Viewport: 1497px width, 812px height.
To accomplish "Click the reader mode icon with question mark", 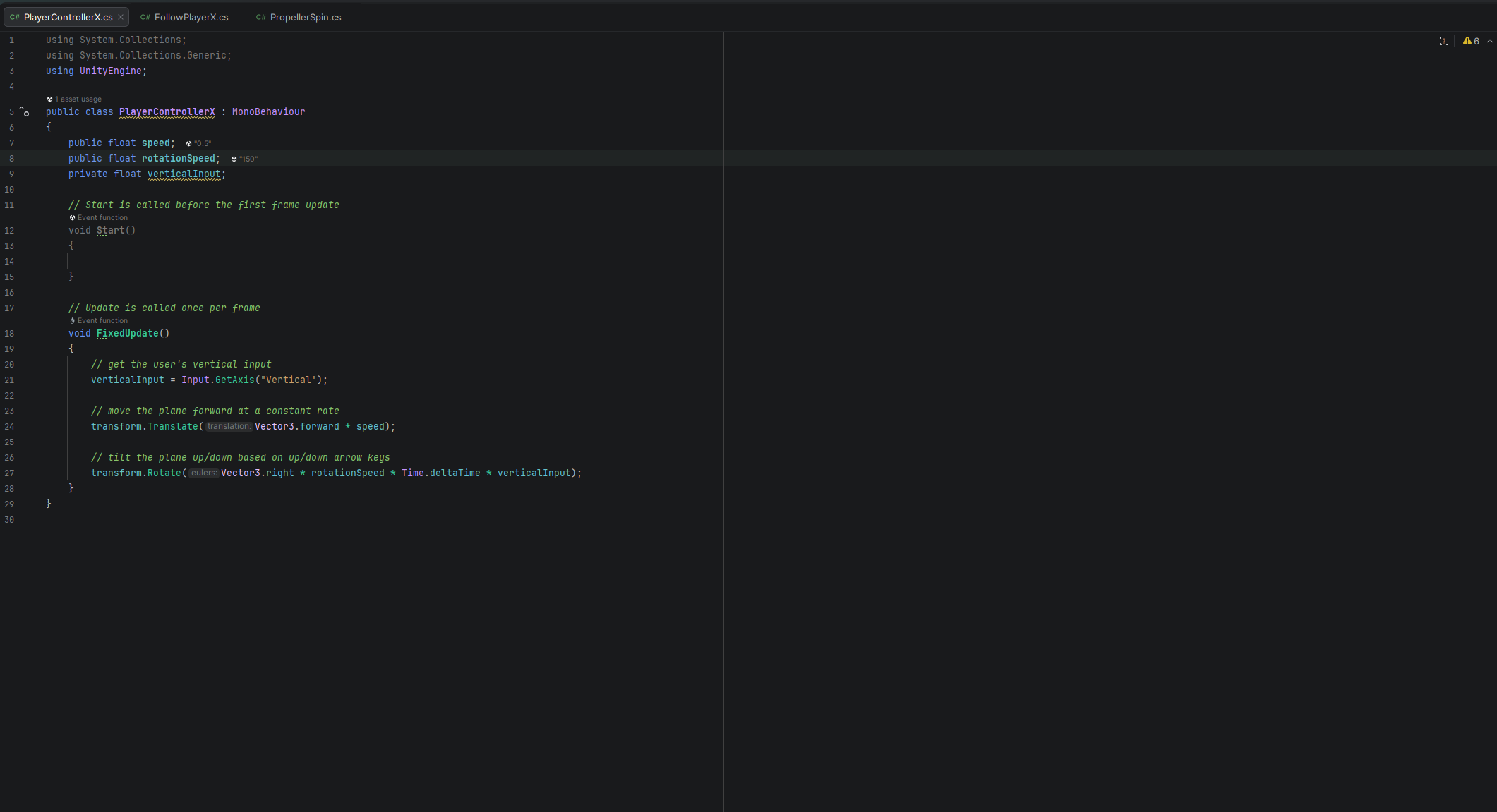I will (x=1443, y=41).
